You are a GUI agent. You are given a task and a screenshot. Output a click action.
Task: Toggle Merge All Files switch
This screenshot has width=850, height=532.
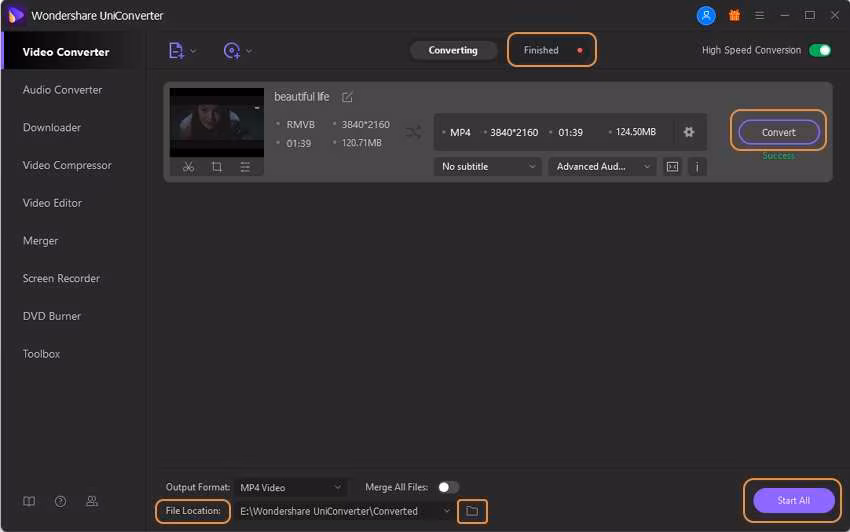click(448, 488)
